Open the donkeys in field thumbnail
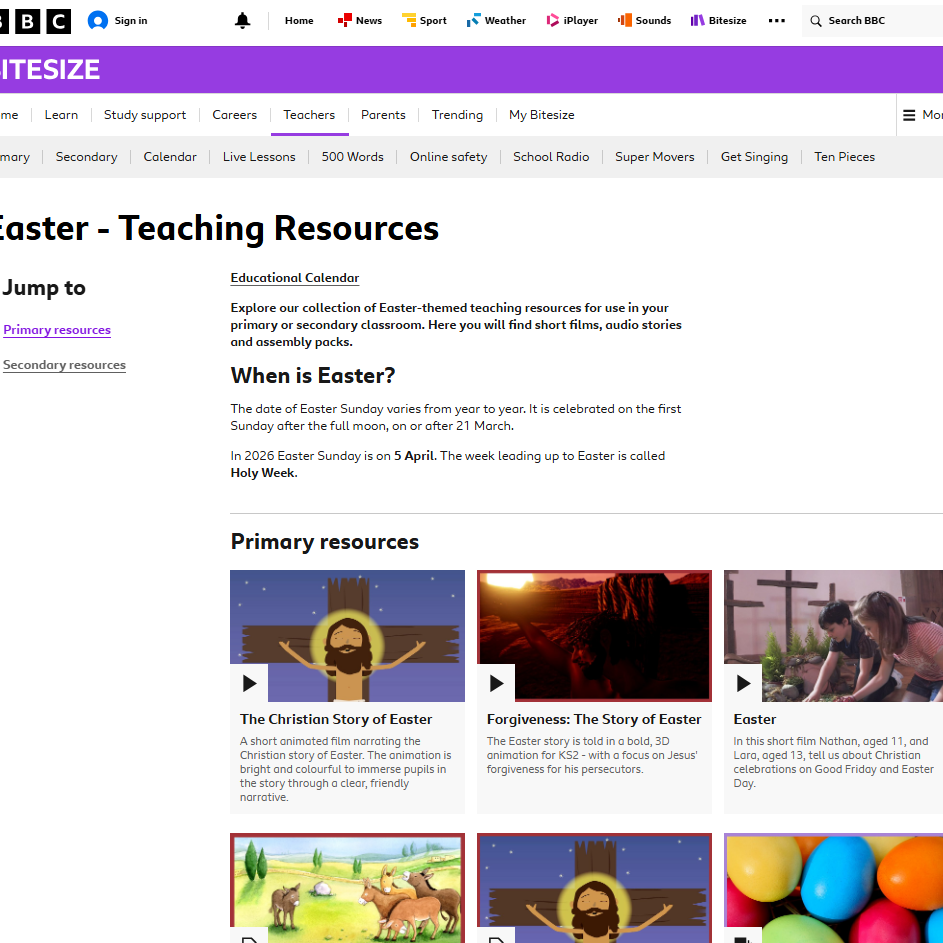The width and height of the screenshot is (943, 943). click(x=348, y=888)
